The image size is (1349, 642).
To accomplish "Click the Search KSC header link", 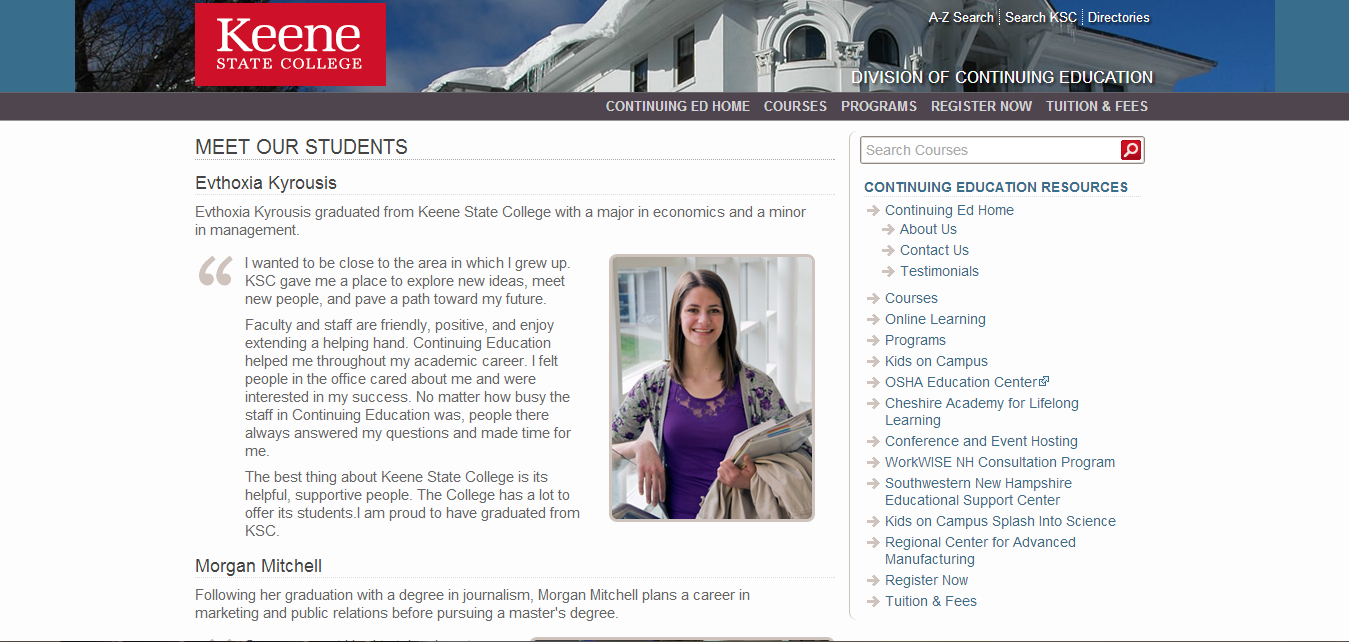I will pos(1040,17).
